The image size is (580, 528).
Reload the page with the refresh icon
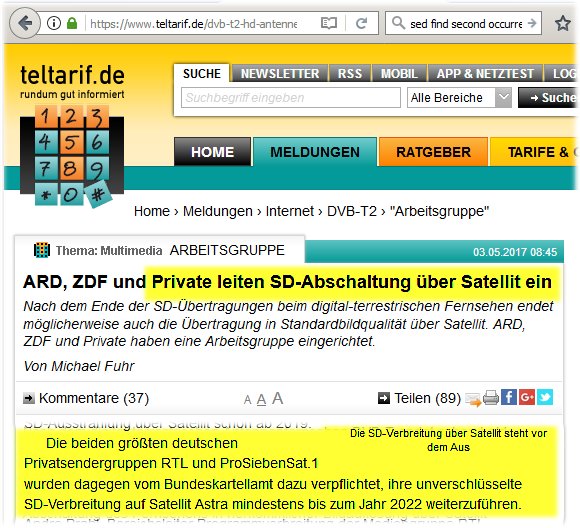click(361, 24)
